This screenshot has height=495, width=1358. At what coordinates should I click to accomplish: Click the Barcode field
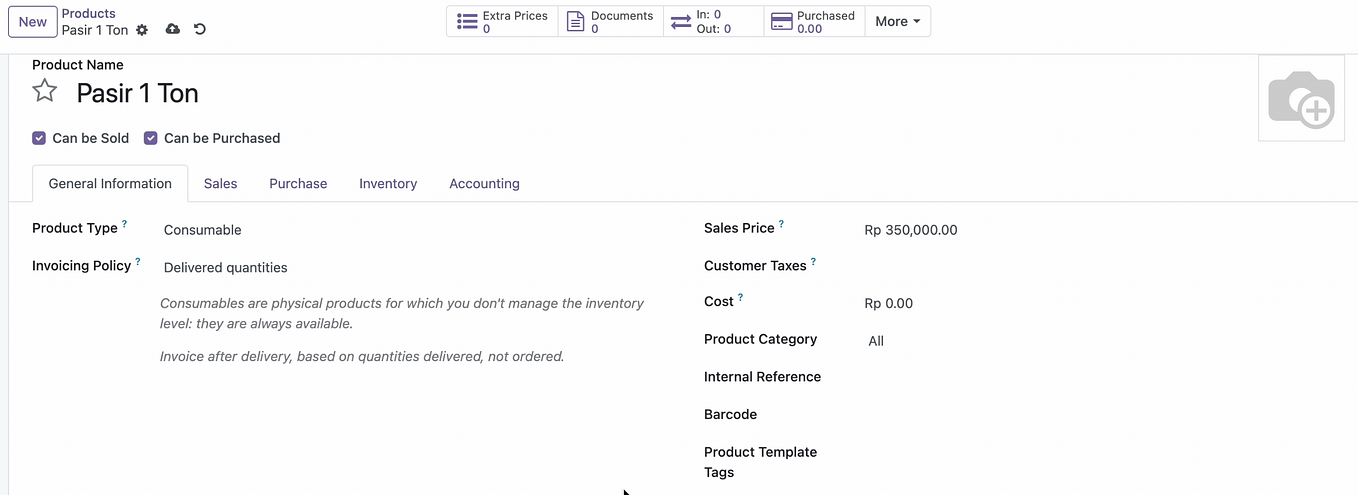click(x=1100, y=415)
